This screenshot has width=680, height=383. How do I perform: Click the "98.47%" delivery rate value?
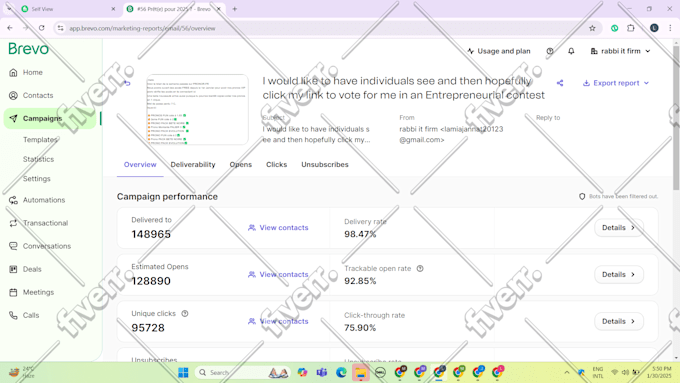click(x=360, y=234)
